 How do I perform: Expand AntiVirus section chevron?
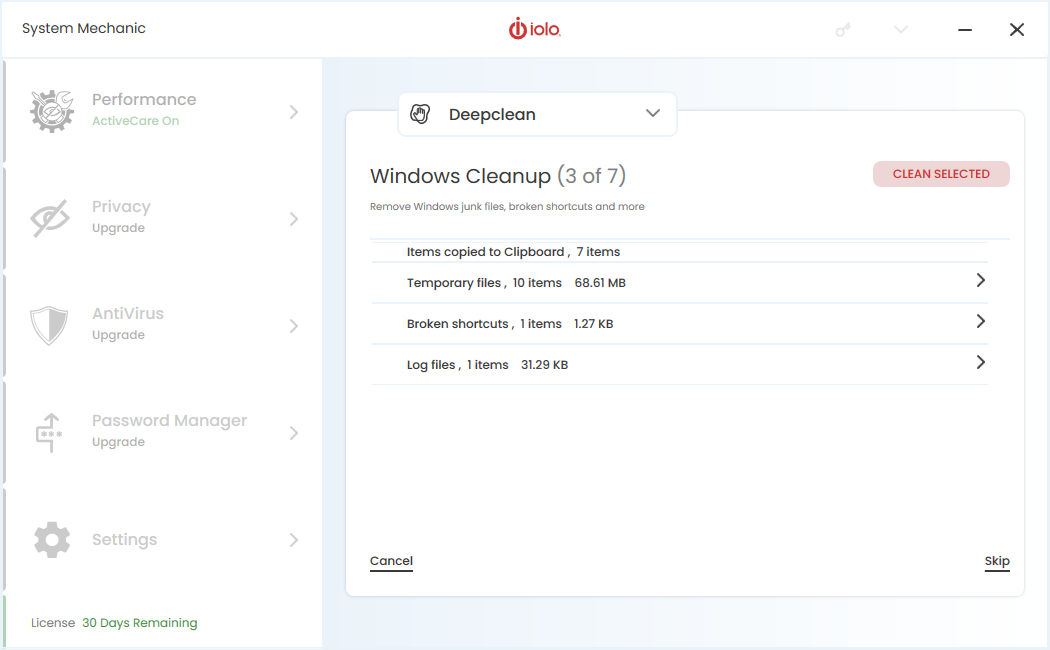click(x=294, y=326)
